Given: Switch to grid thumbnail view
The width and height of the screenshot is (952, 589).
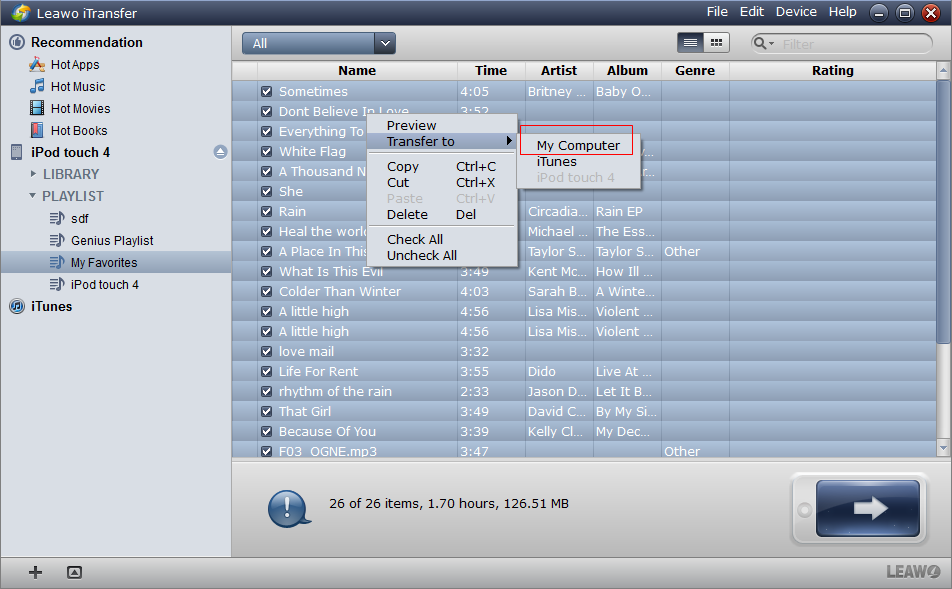Looking at the screenshot, I should tap(716, 43).
